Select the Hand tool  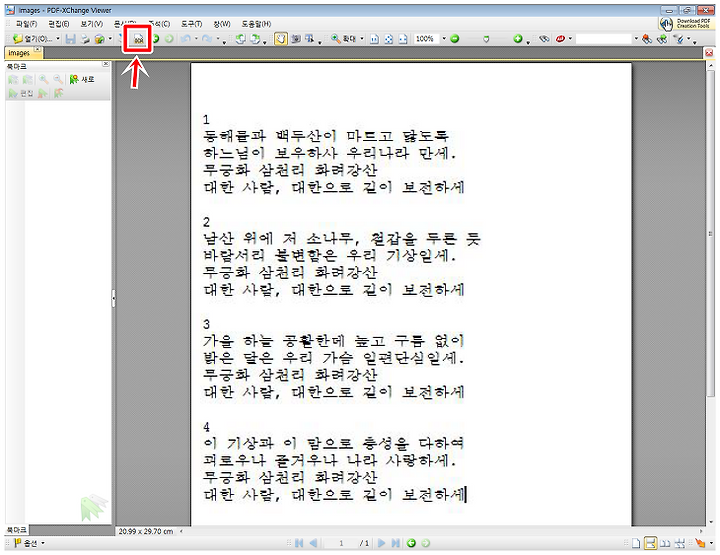[281, 39]
